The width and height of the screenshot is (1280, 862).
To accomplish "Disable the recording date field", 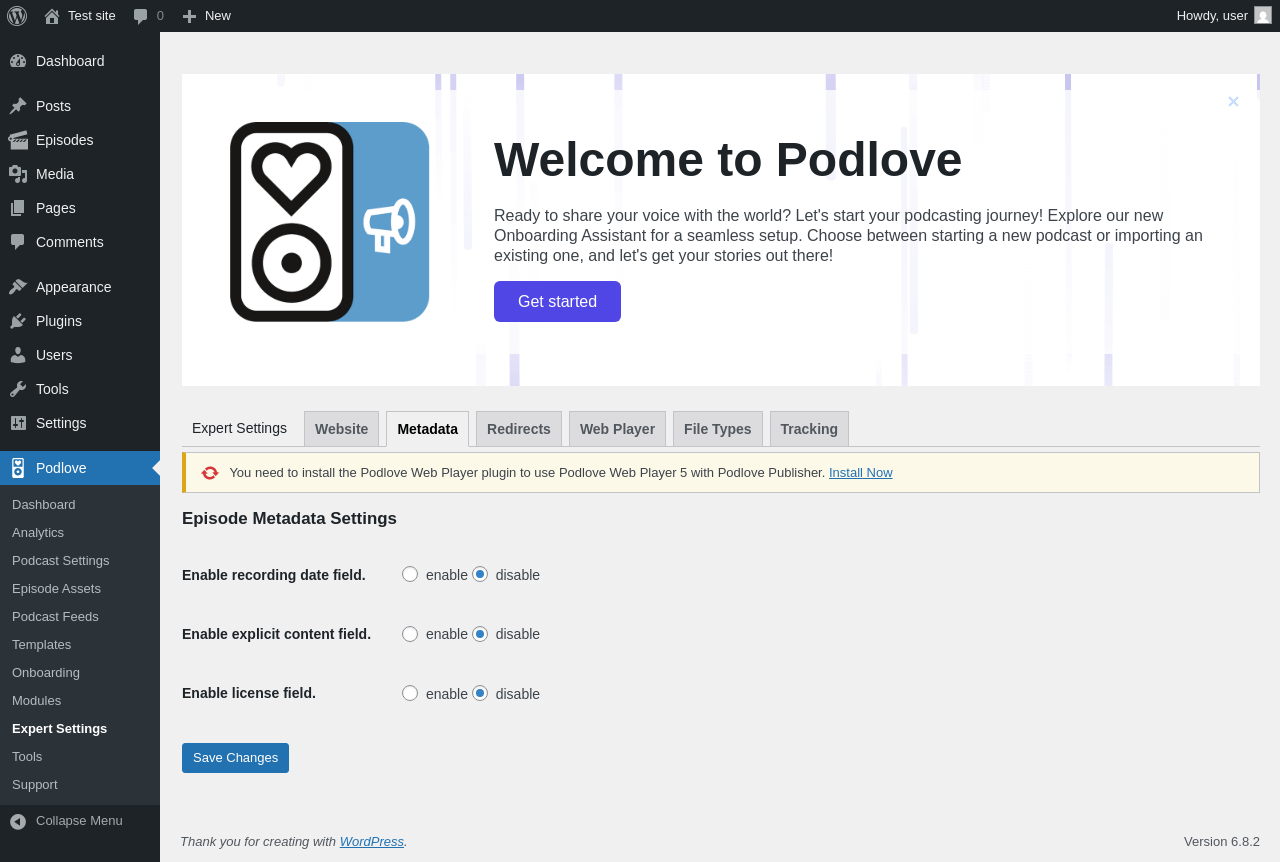I will pyautogui.click(x=480, y=574).
